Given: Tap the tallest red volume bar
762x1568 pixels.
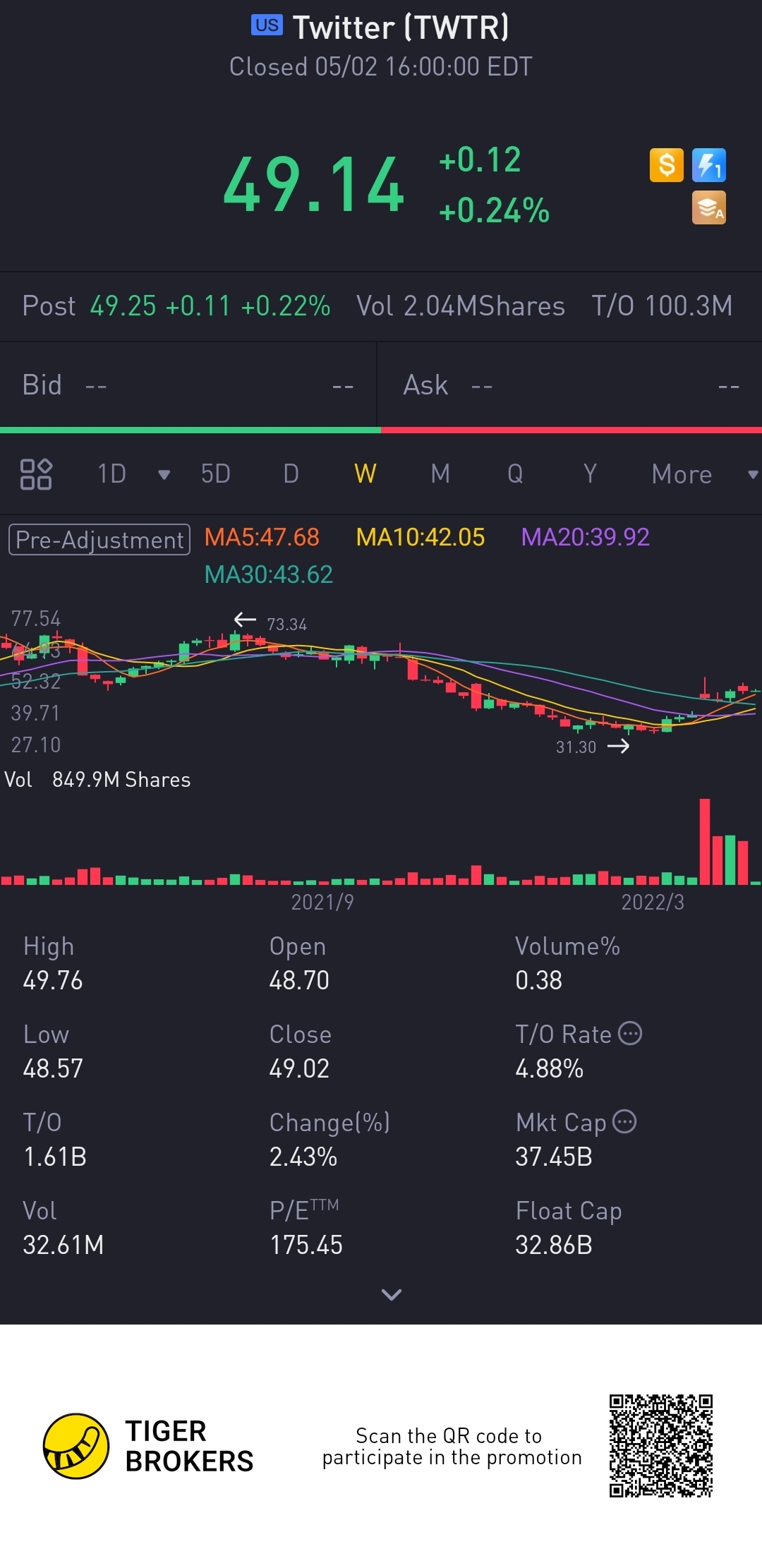Looking at the screenshot, I should pyautogui.click(x=704, y=841).
